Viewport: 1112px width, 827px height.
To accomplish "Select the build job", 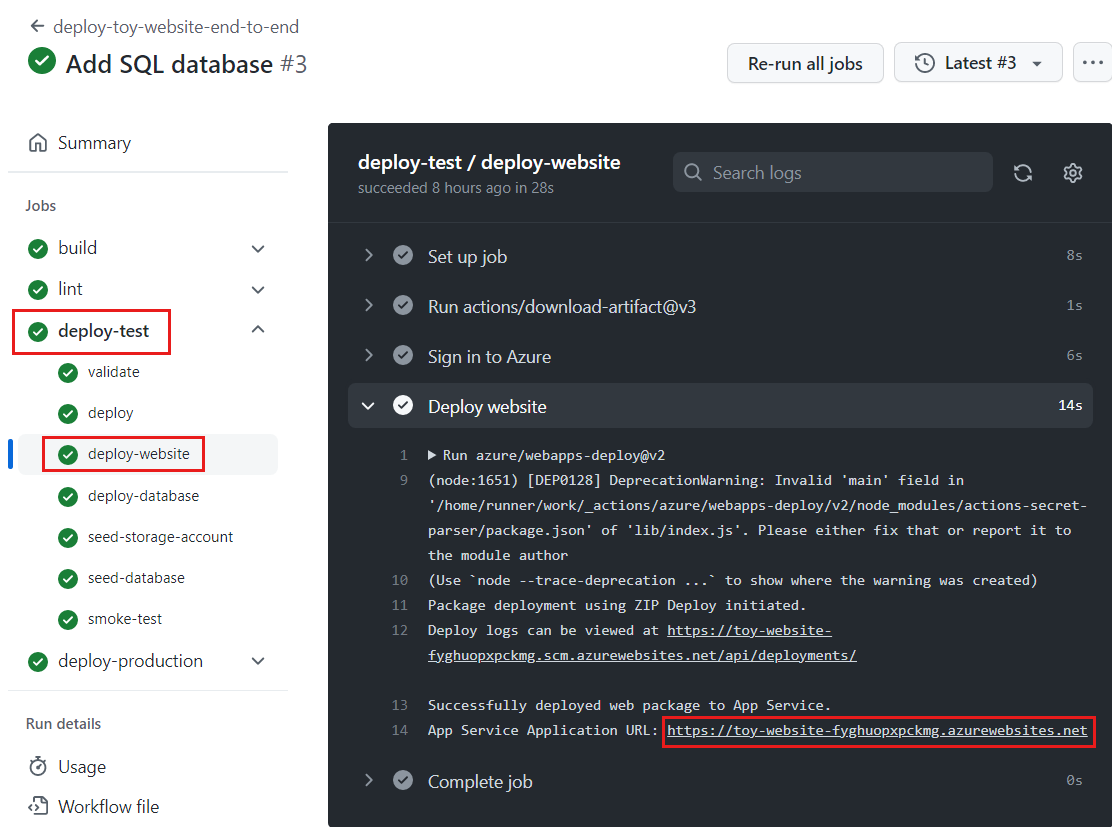I will (x=77, y=248).
